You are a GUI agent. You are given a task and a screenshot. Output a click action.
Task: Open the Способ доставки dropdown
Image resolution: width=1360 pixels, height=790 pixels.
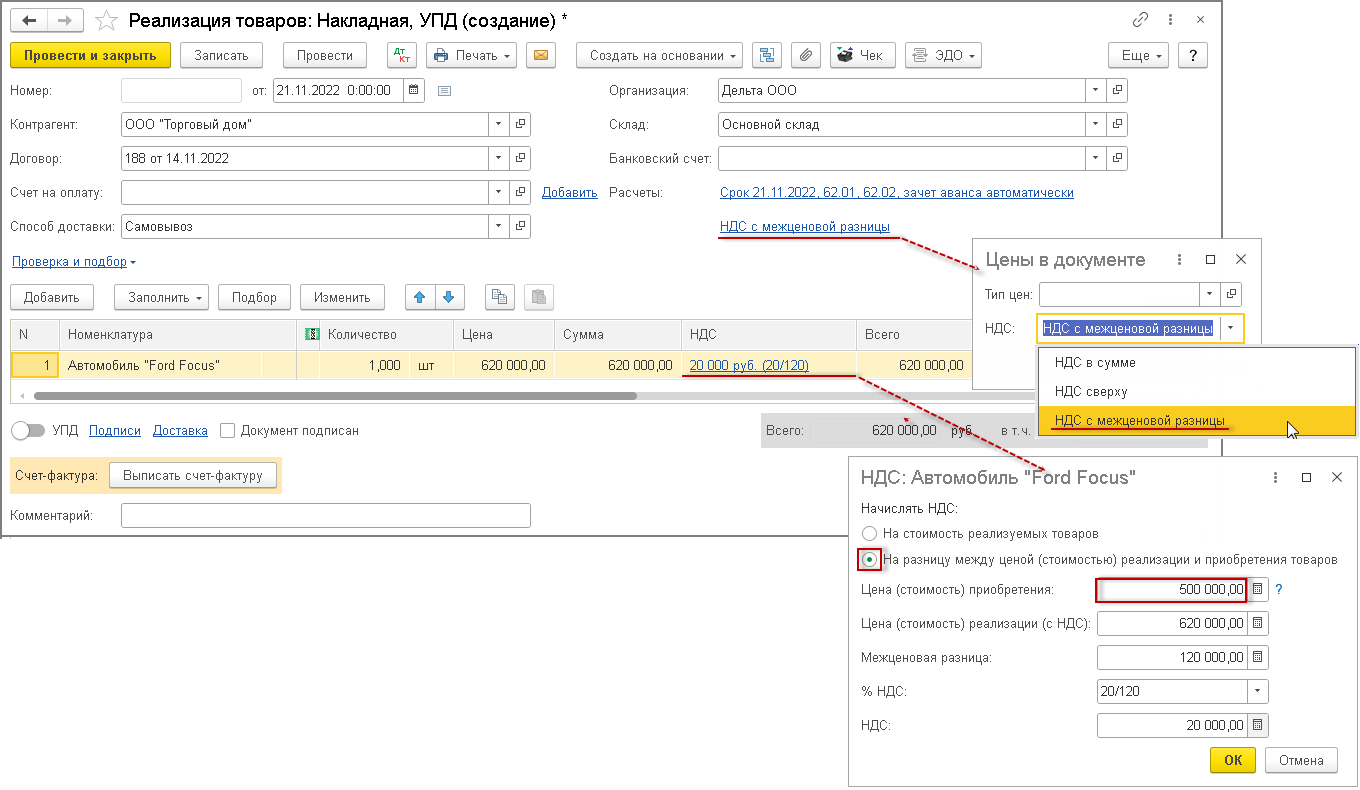click(x=499, y=226)
